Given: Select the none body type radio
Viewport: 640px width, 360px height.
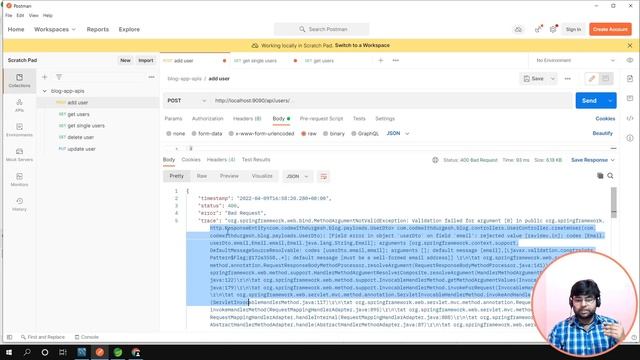Looking at the screenshot, I should point(169,133).
